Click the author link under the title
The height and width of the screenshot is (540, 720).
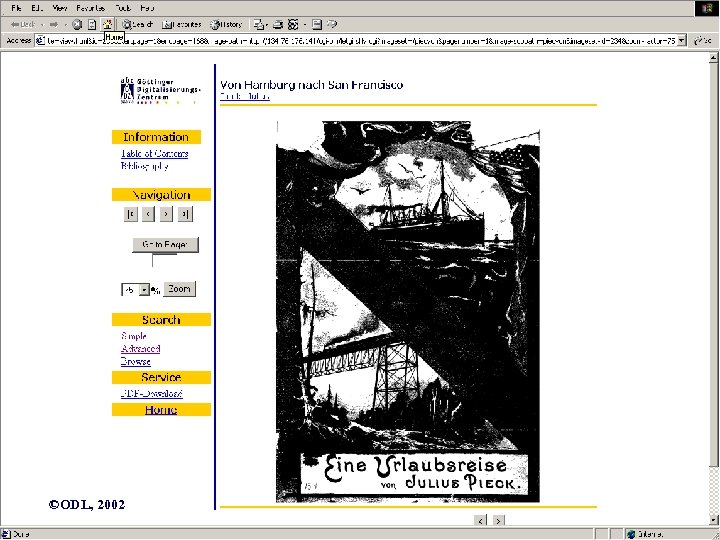pyautogui.click(x=244, y=96)
